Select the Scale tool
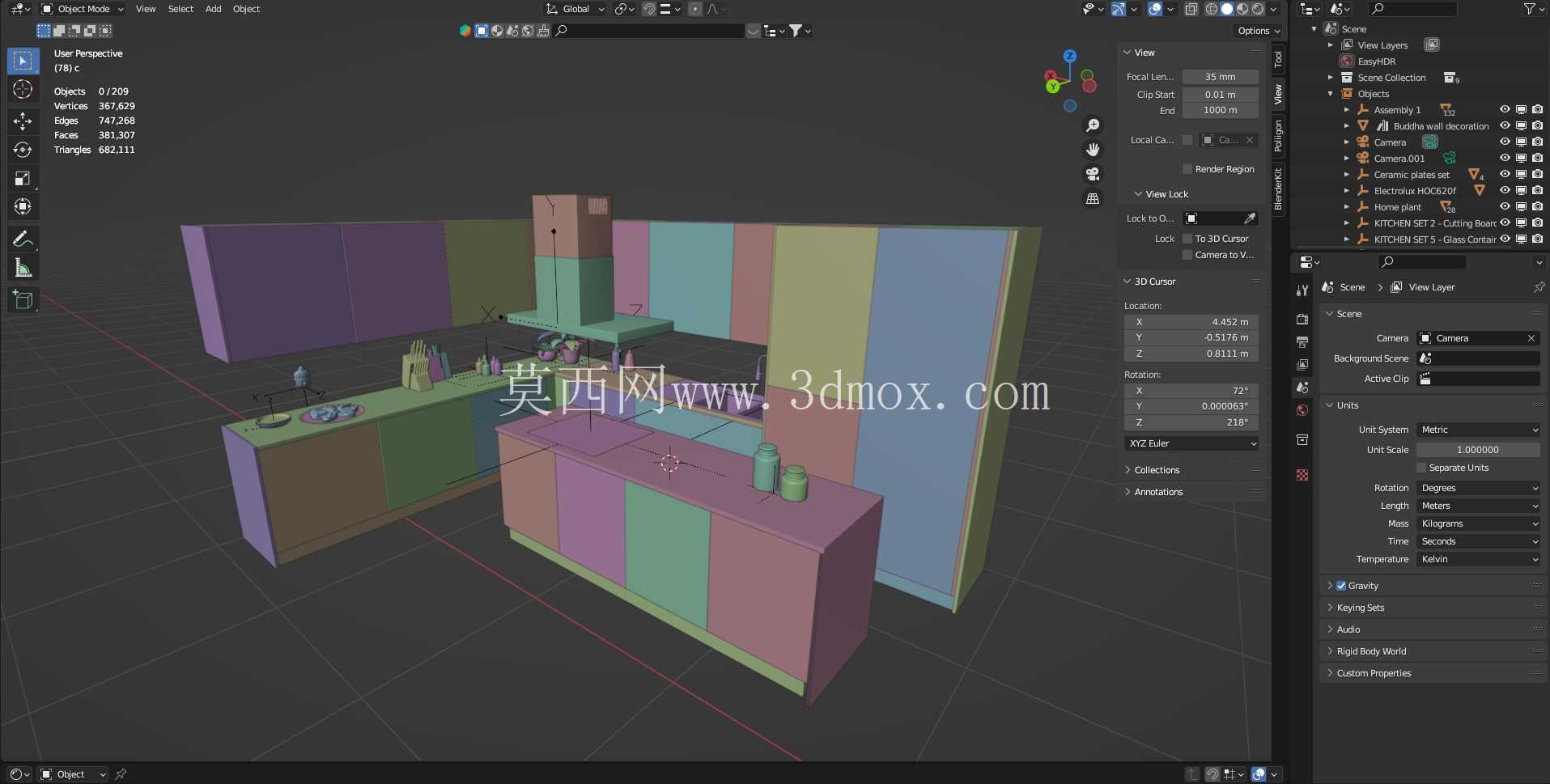1550x784 pixels. coord(23,178)
